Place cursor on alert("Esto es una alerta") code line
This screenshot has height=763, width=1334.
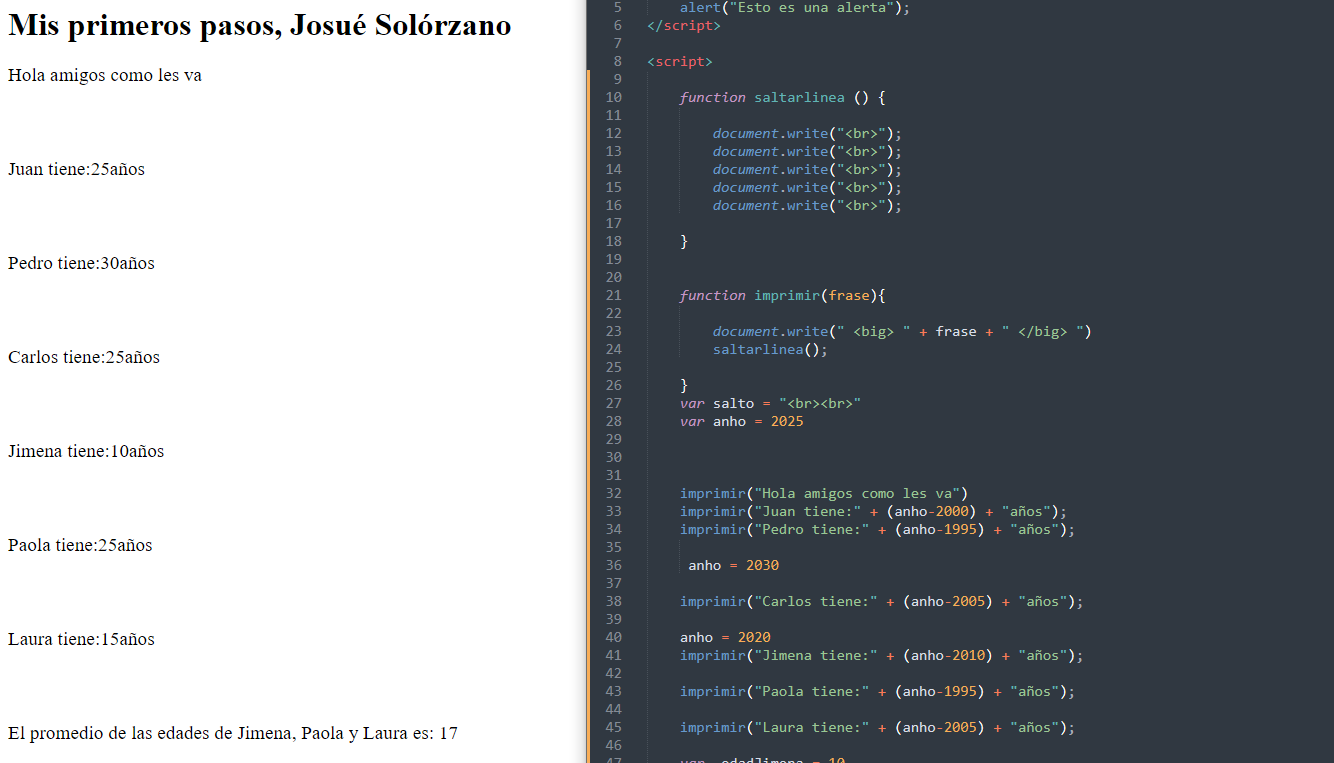[x=795, y=7]
